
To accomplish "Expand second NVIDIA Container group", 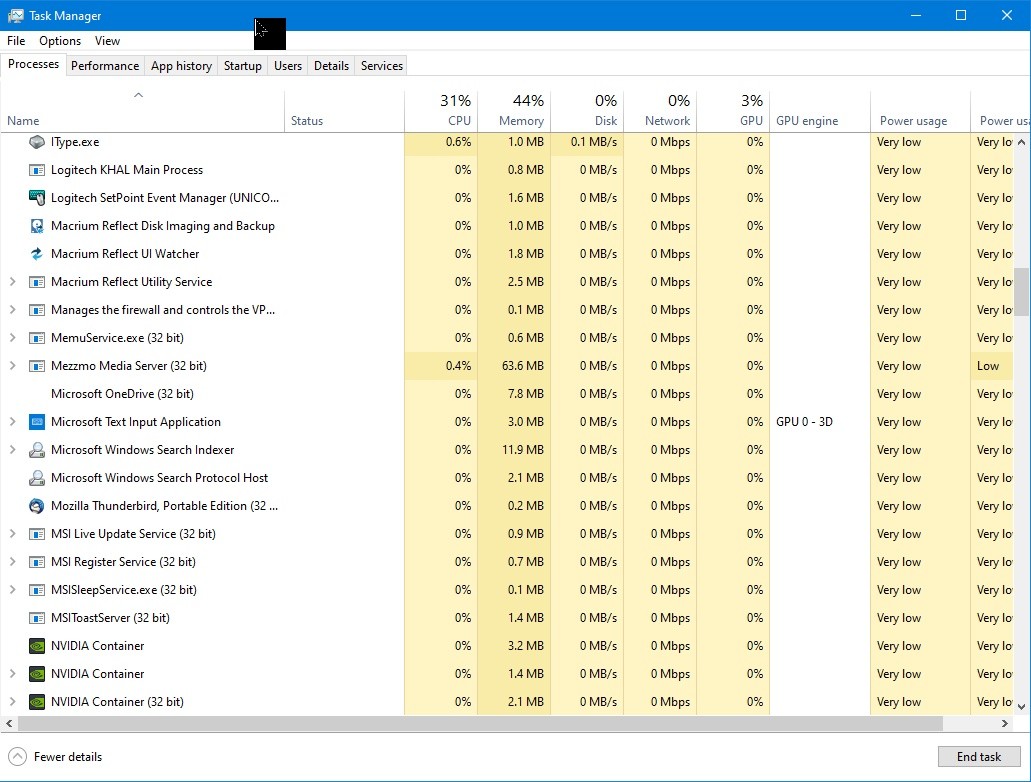I will pos(12,674).
